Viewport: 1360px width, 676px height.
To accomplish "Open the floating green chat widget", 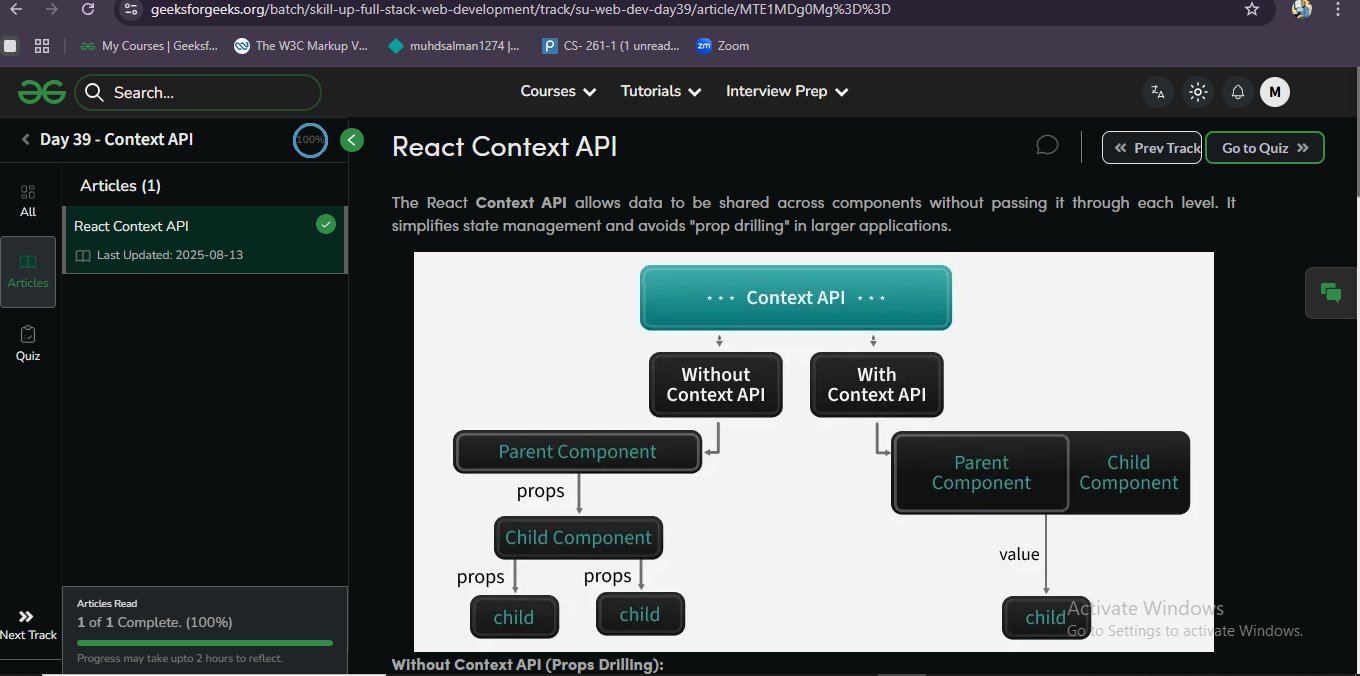I will pos(1331,293).
